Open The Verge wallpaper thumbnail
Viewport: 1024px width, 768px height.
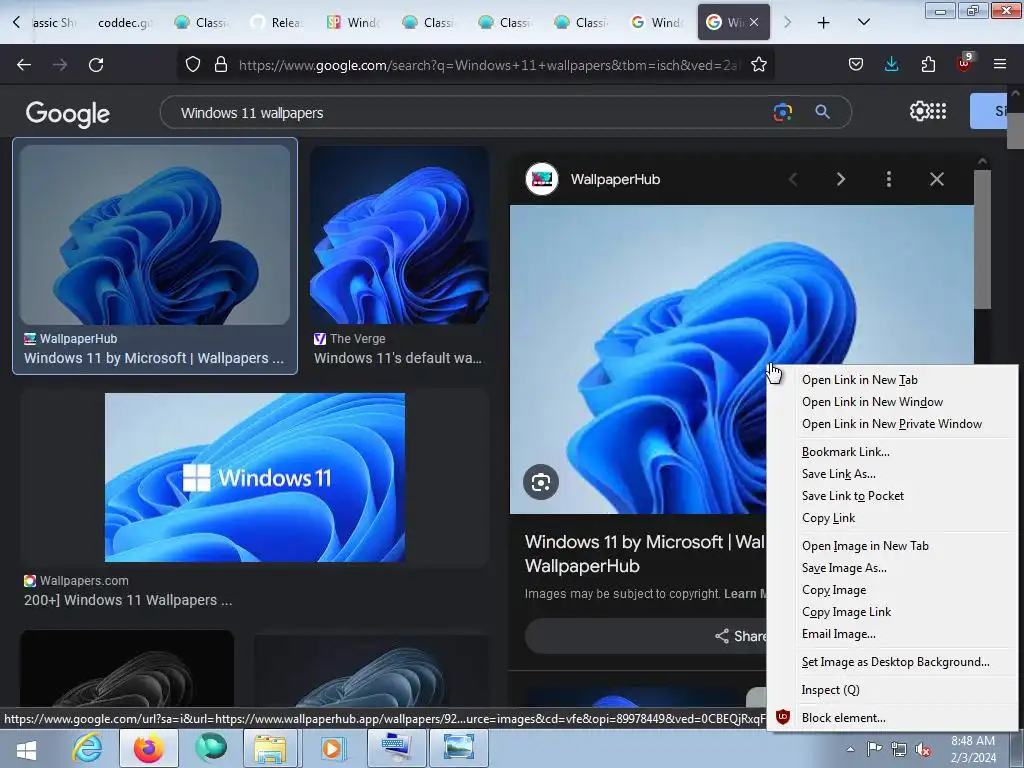pyautogui.click(x=399, y=234)
